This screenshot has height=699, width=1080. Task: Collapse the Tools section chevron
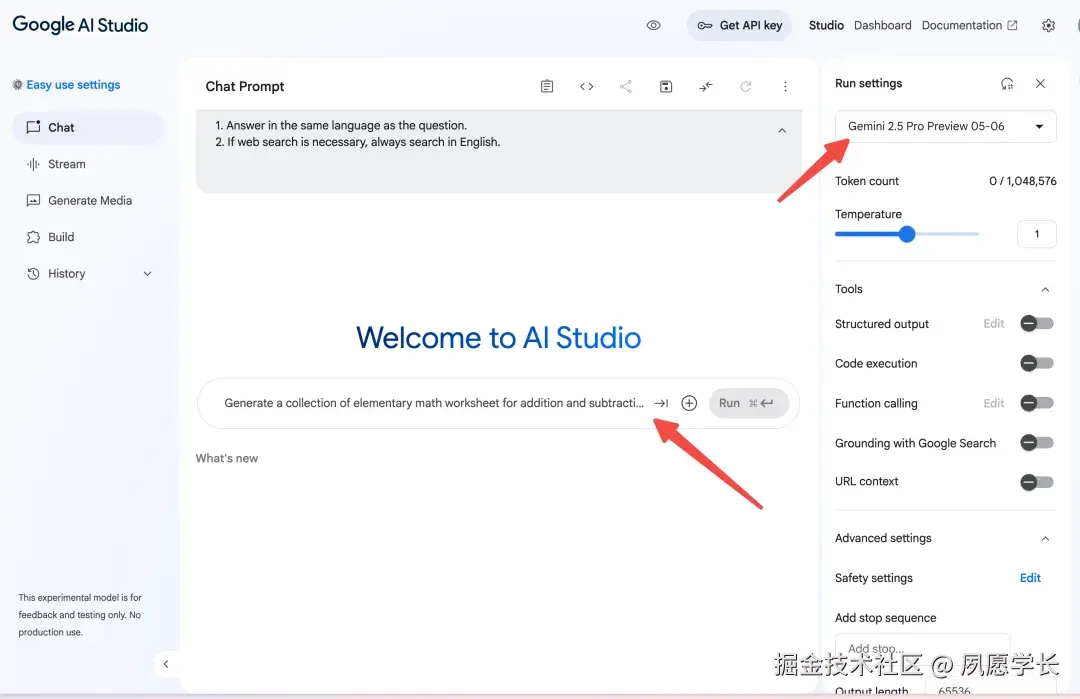tap(1045, 289)
